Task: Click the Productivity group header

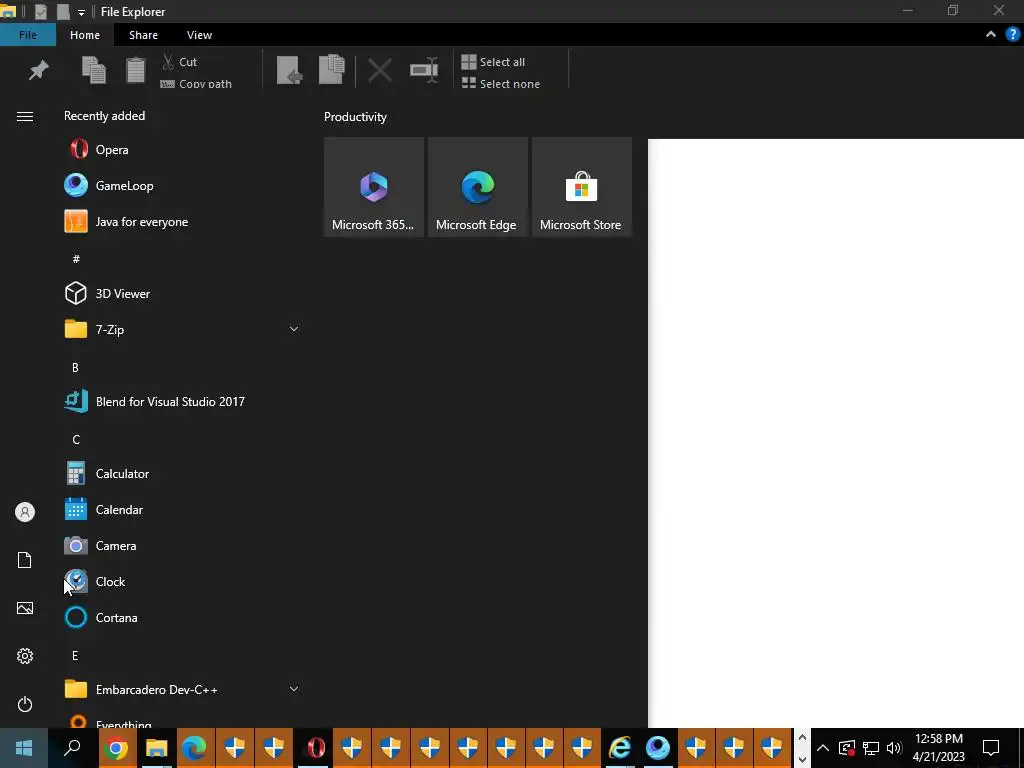Action: point(355,117)
